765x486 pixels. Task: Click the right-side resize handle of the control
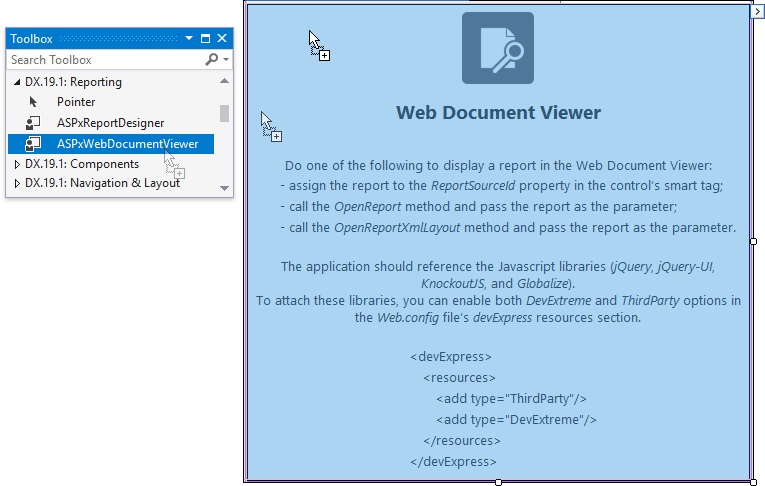(753, 241)
